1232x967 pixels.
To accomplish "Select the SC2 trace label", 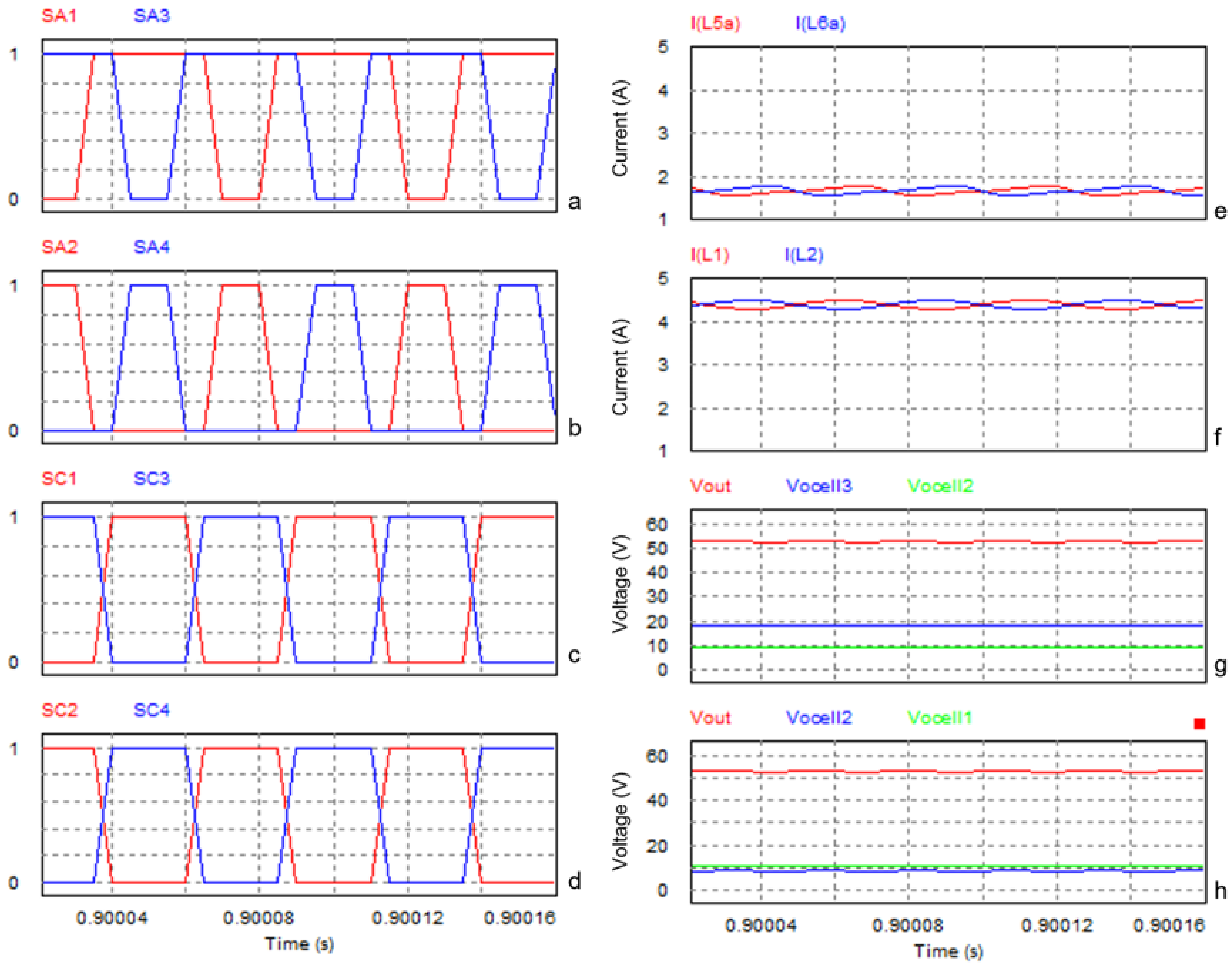I will (59, 711).
